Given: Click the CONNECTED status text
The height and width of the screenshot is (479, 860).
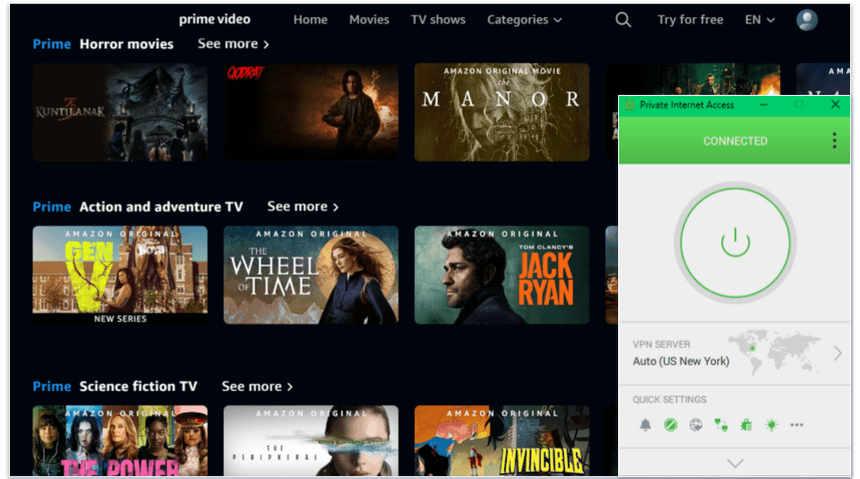Looking at the screenshot, I should tap(735, 141).
